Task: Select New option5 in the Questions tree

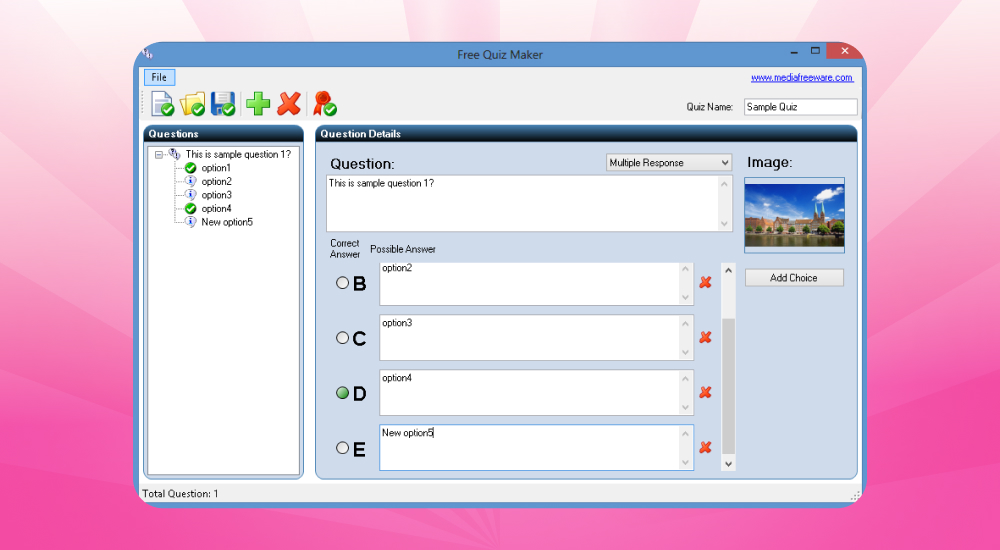Action: pos(227,222)
